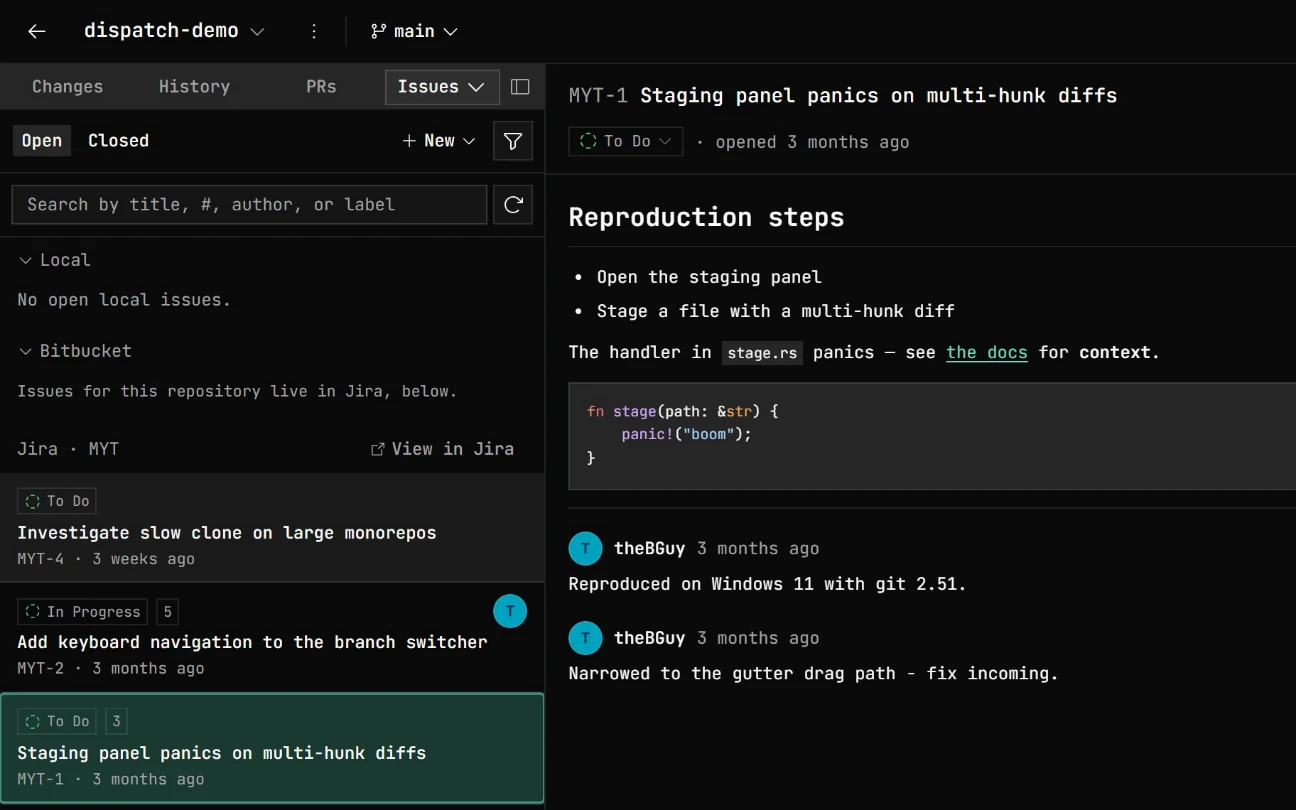Switch to the Changes tab

[x=67, y=87]
